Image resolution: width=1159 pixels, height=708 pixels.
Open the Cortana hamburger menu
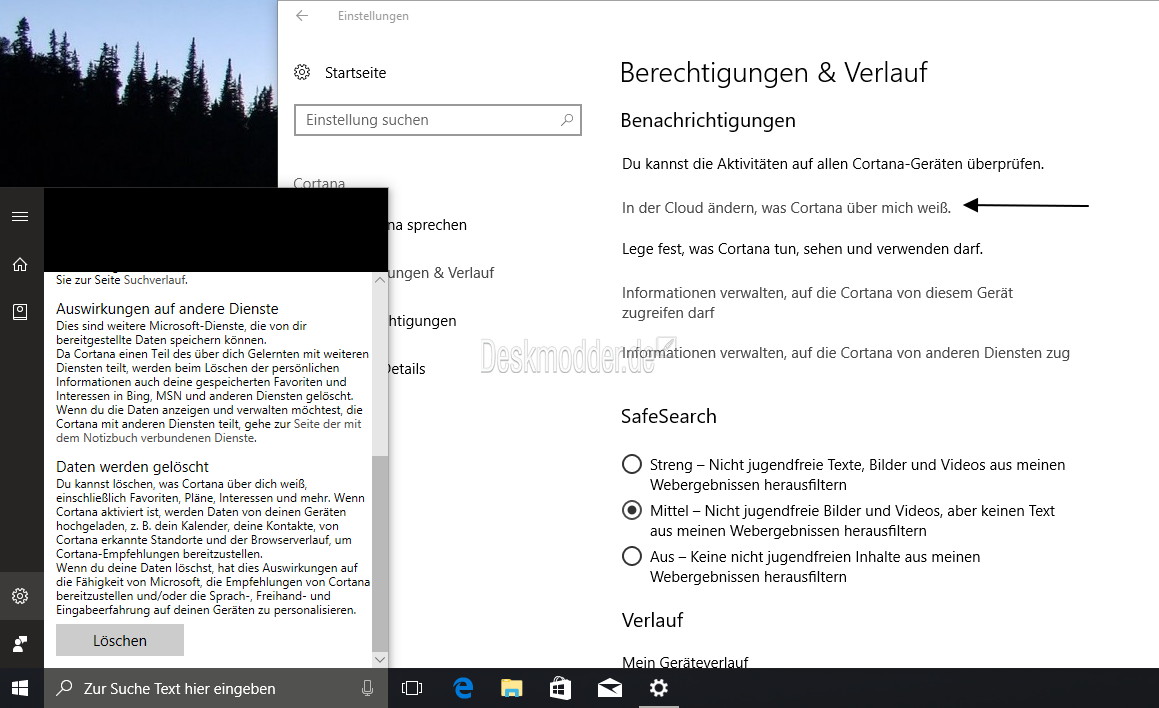click(21, 217)
